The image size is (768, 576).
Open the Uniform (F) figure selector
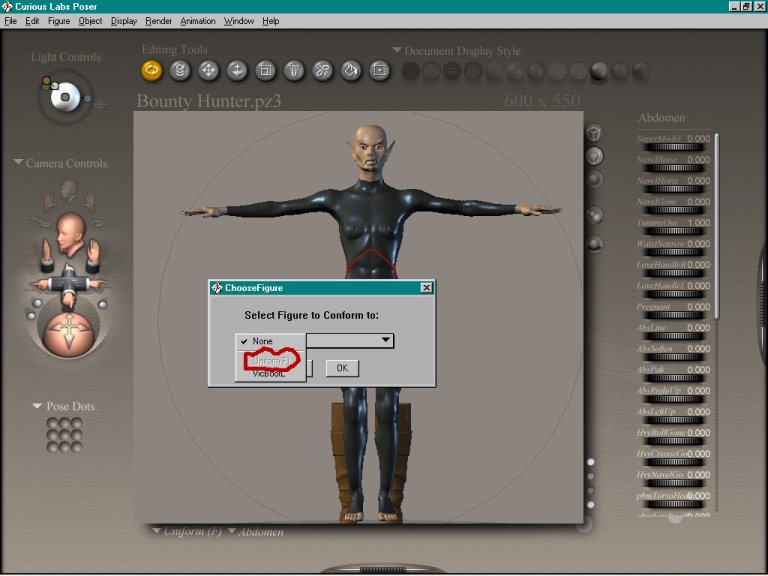point(187,531)
